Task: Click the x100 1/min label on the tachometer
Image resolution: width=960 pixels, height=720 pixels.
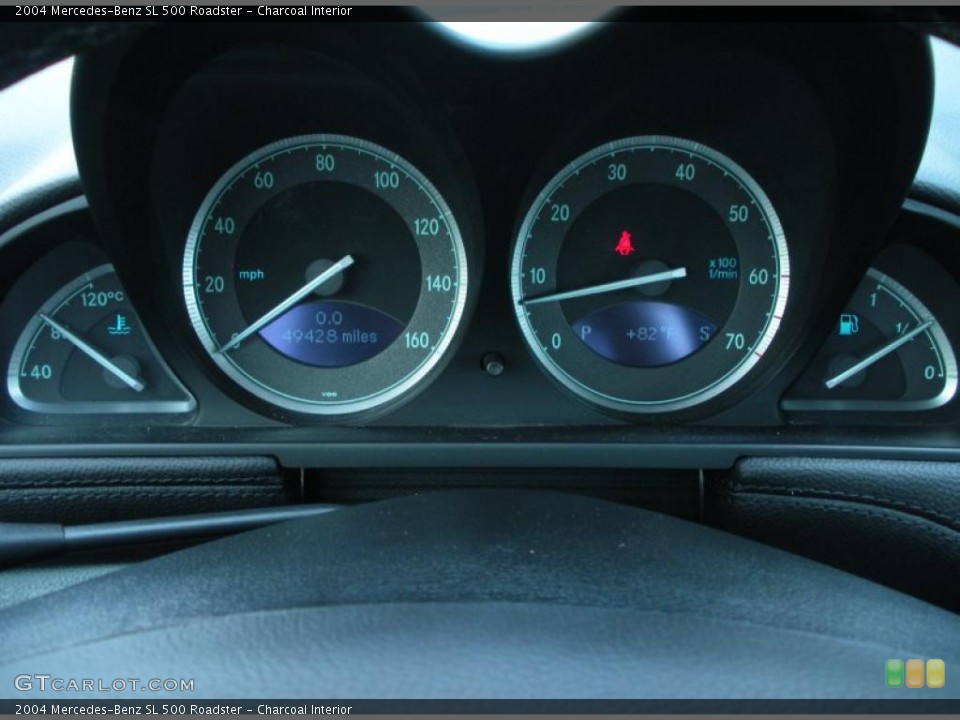Action: [722, 268]
